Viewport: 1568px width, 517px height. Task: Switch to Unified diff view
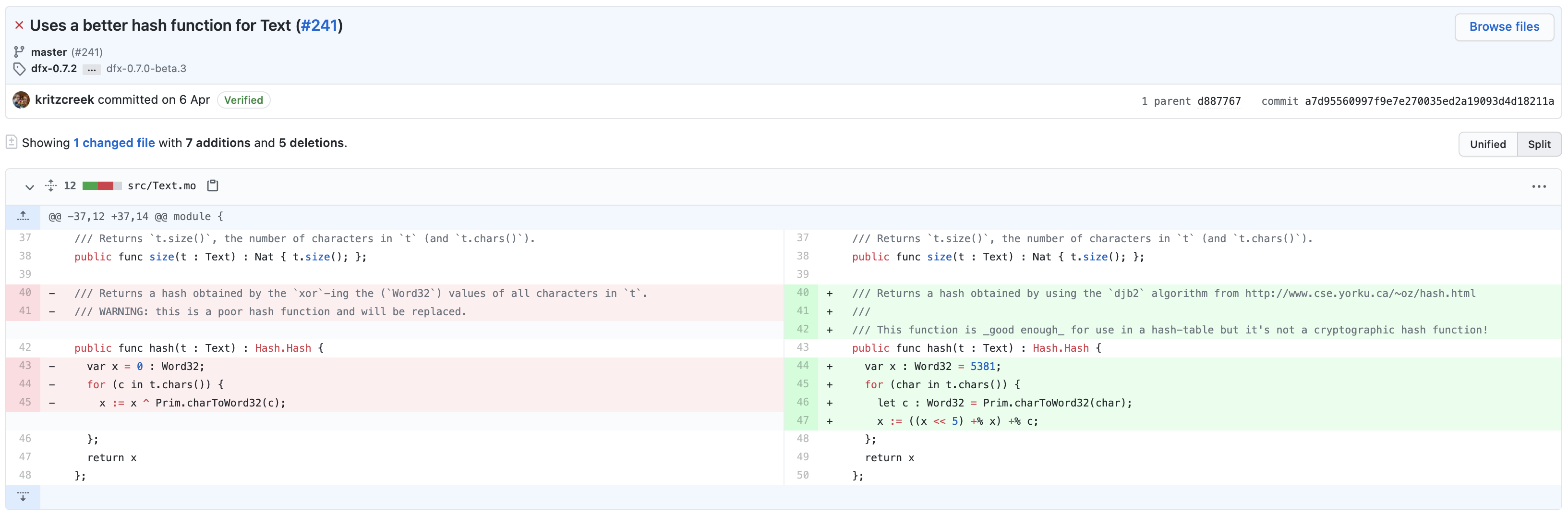pyautogui.click(x=1488, y=144)
